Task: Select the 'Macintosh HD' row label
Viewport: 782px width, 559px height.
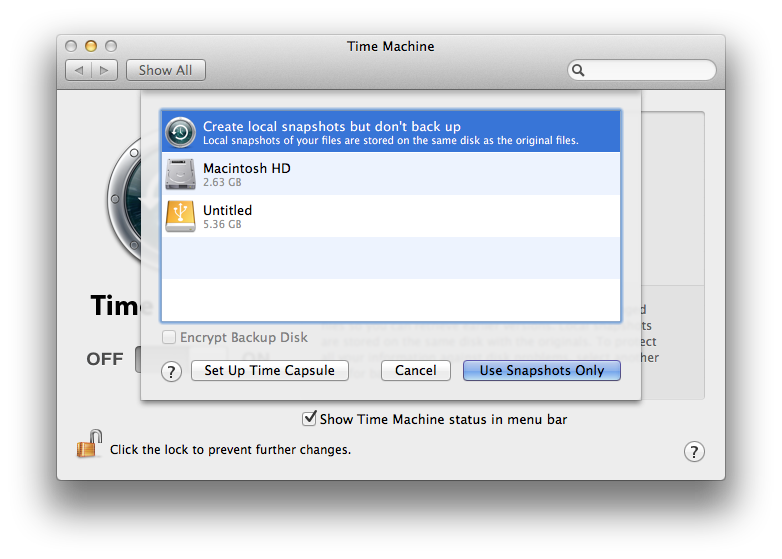Action: click(247, 169)
